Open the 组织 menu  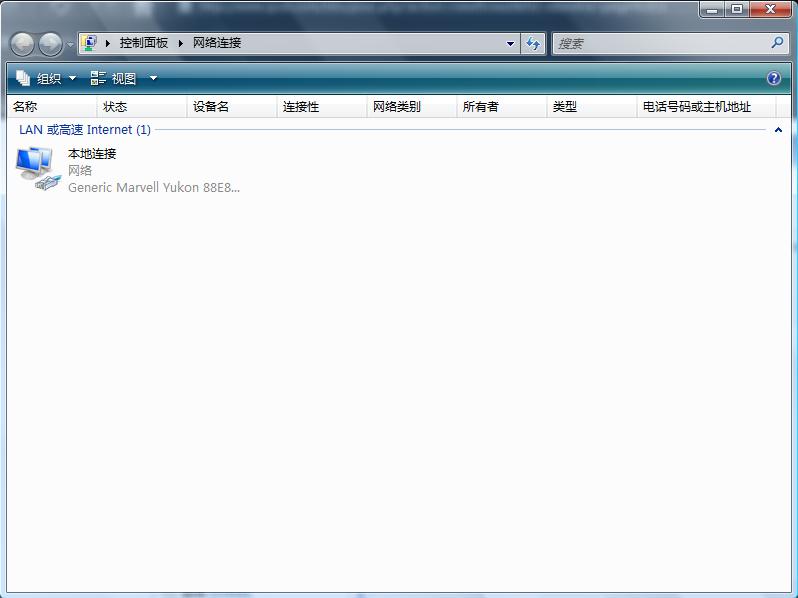(x=46, y=78)
